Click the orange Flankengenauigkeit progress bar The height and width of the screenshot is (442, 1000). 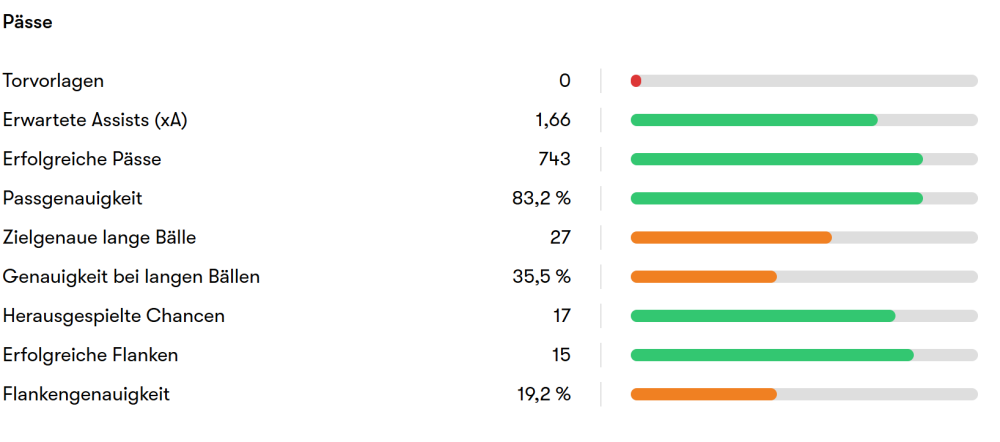click(703, 394)
